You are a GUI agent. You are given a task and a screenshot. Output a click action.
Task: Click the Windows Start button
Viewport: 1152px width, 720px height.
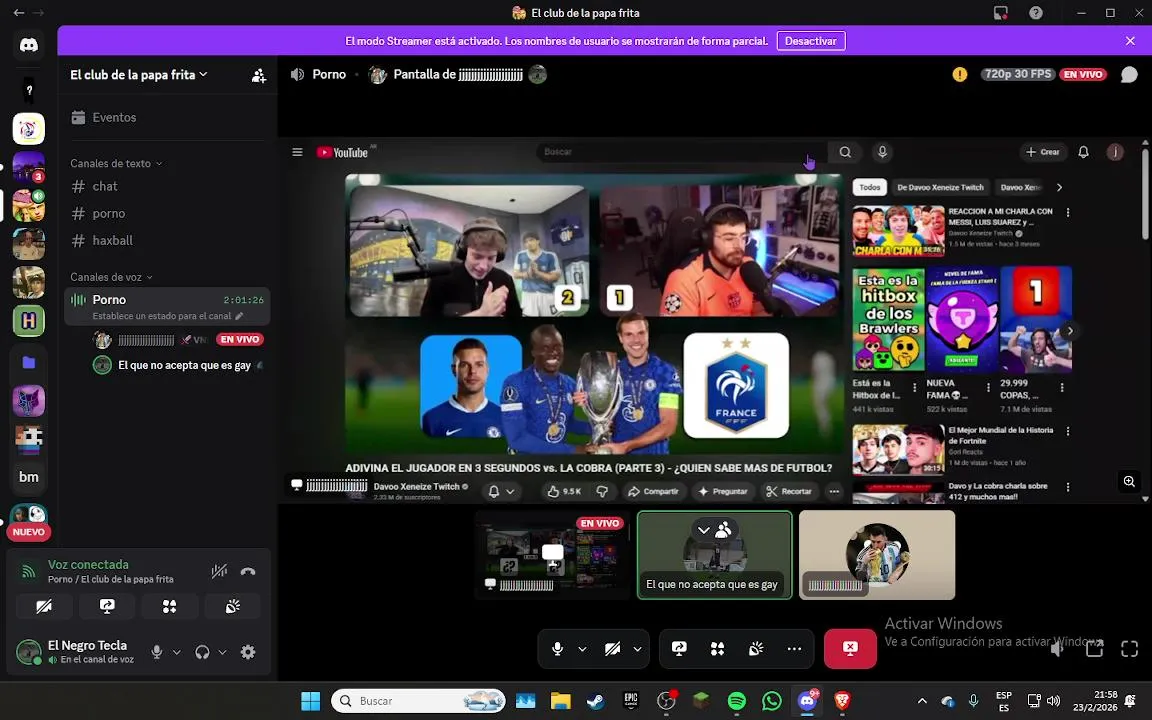[311, 701]
